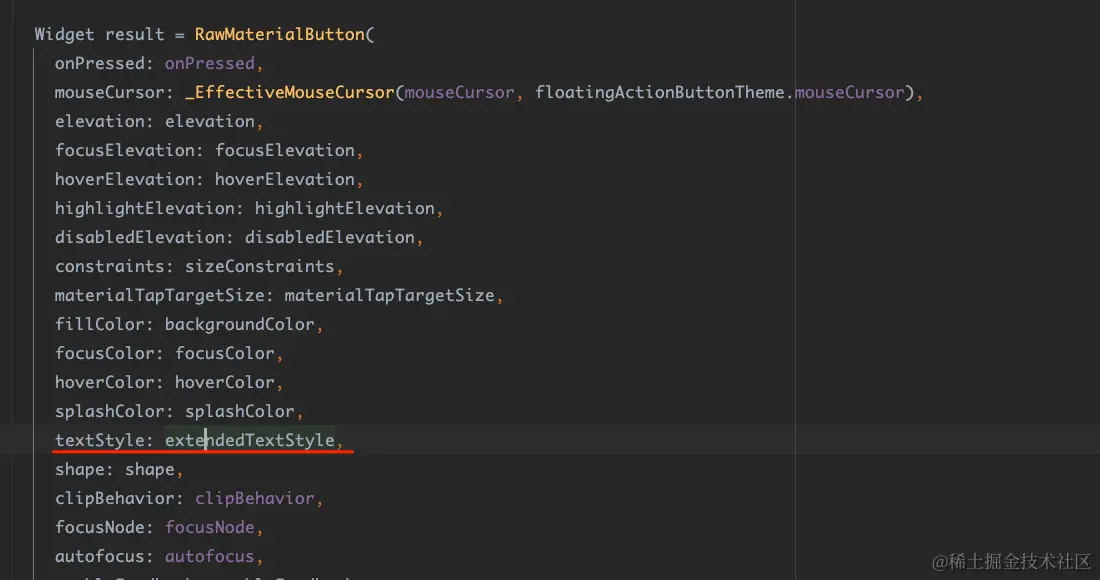Click 'constraints' parameter name
The height and width of the screenshot is (580, 1100).
pos(109,267)
